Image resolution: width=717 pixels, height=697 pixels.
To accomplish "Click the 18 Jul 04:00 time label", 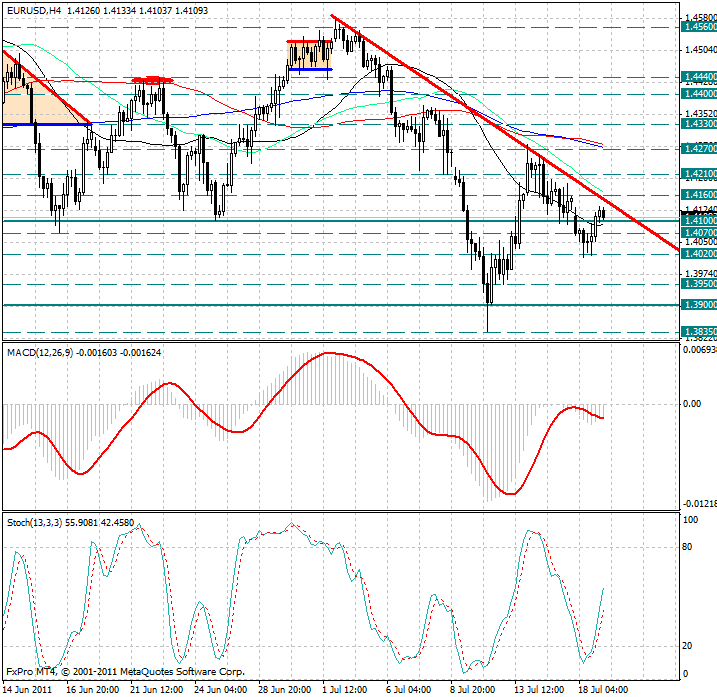I will click(603, 689).
